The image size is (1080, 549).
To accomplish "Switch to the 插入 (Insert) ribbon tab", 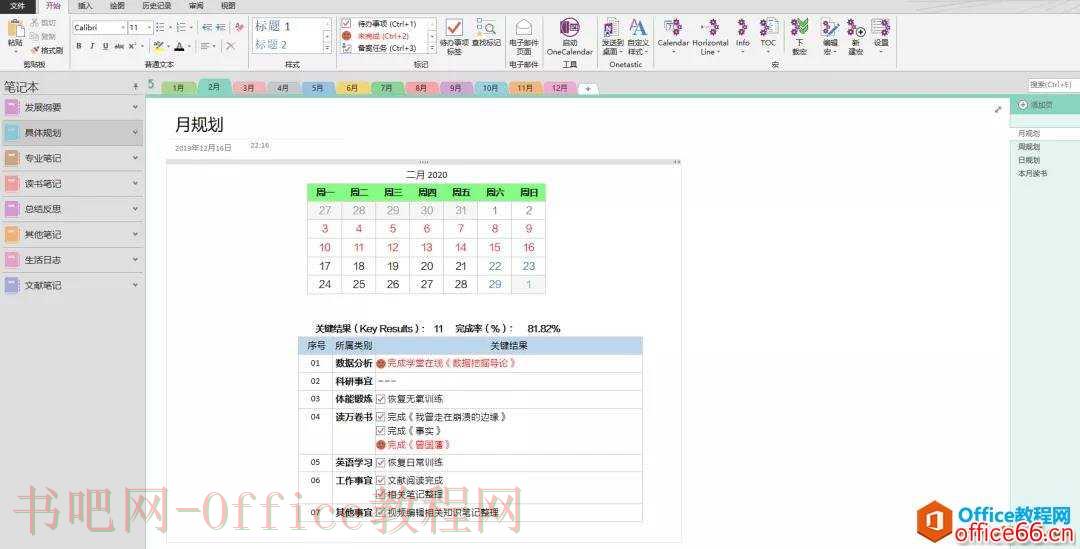I will (85, 6).
